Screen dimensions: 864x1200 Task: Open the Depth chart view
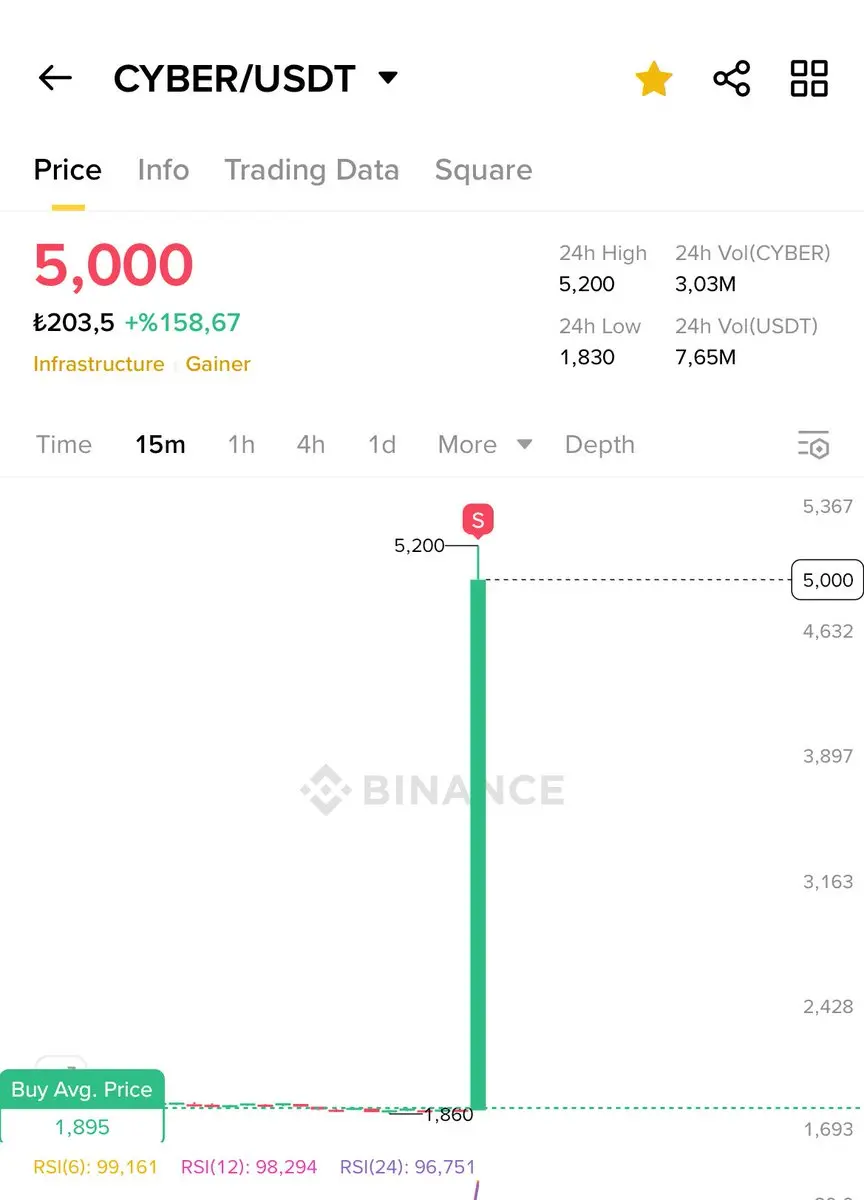(600, 445)
